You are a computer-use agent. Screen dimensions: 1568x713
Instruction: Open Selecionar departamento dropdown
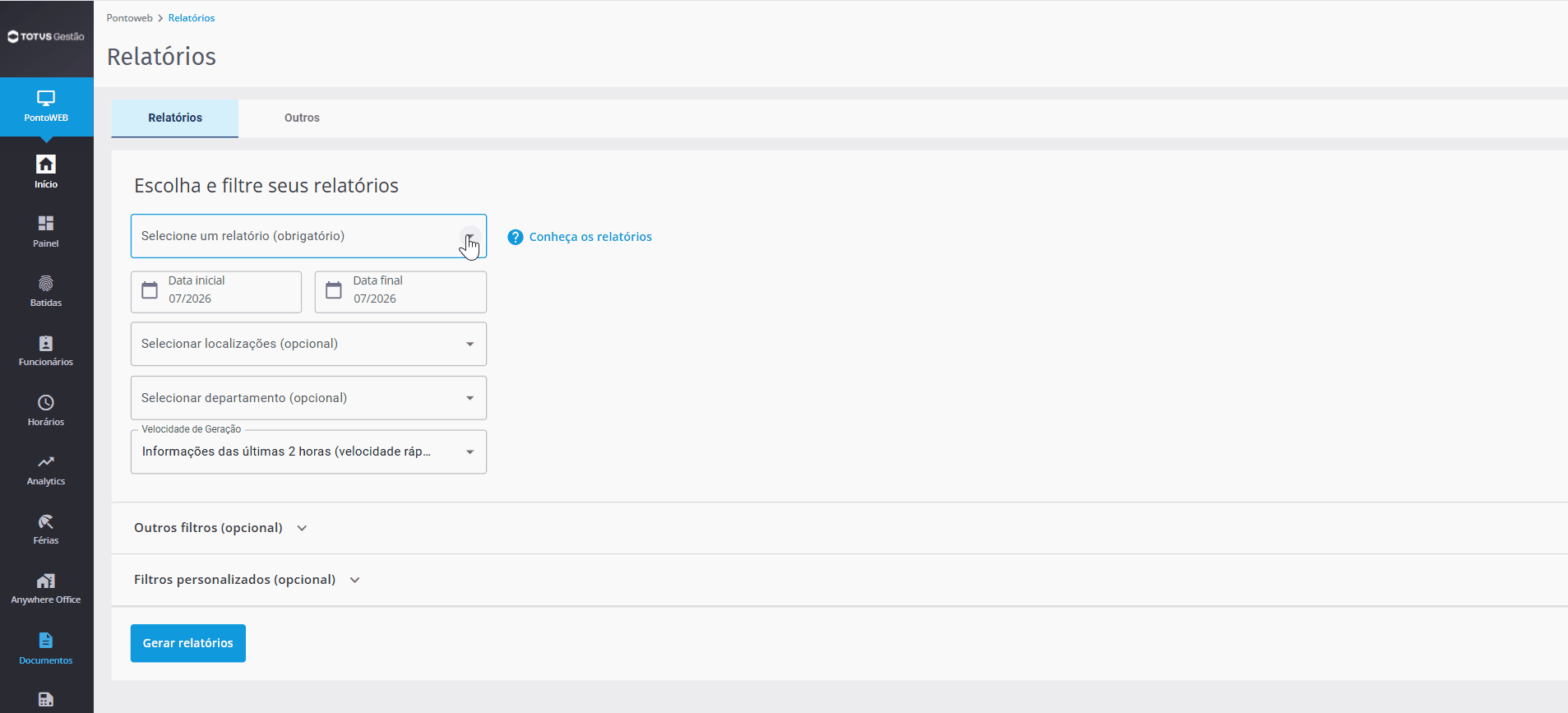[308, 398]
